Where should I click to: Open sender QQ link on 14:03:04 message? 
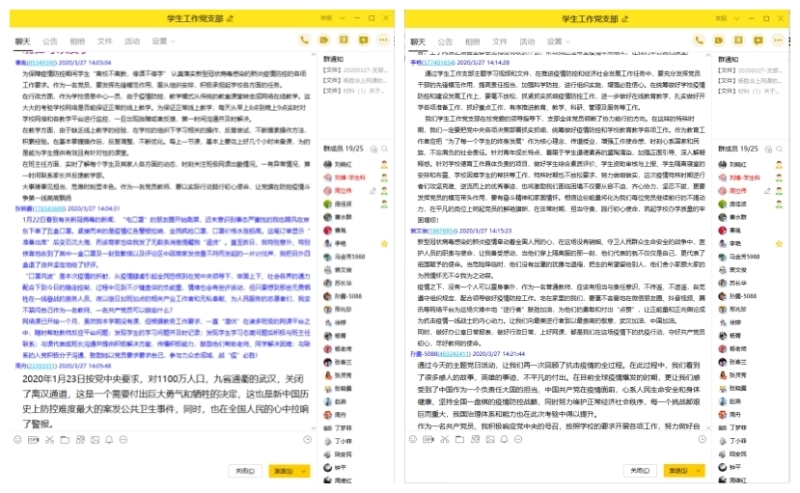pos(41,63)
